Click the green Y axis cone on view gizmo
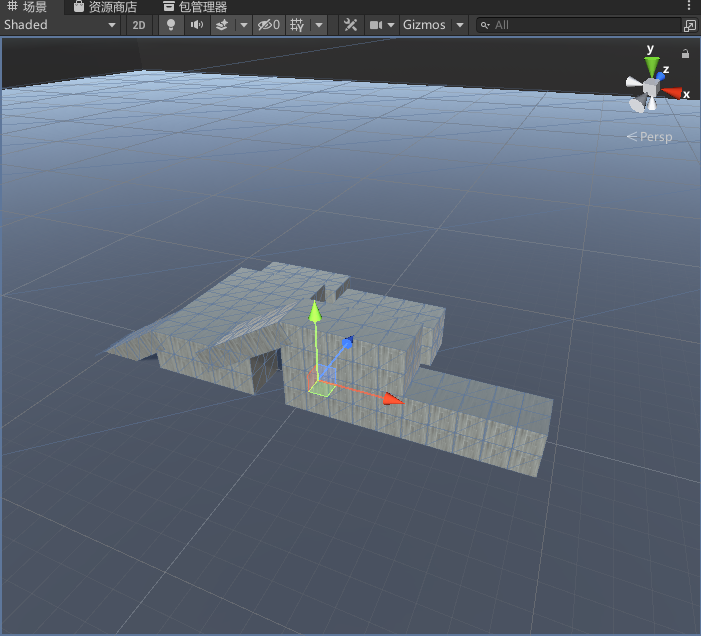The width and height of the screenshot is (701, 636). click(652, 66)
